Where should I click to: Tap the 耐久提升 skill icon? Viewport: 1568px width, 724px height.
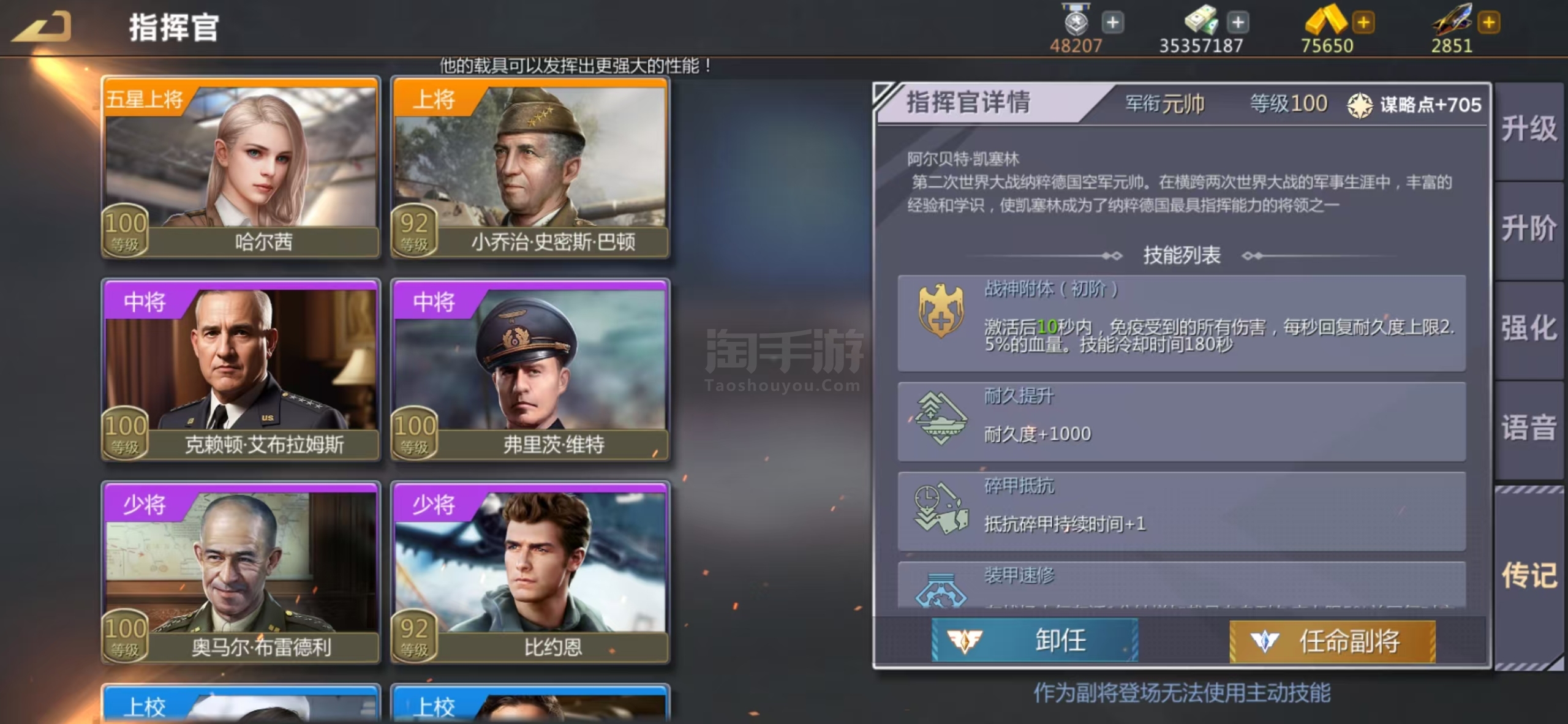point(941,418)
